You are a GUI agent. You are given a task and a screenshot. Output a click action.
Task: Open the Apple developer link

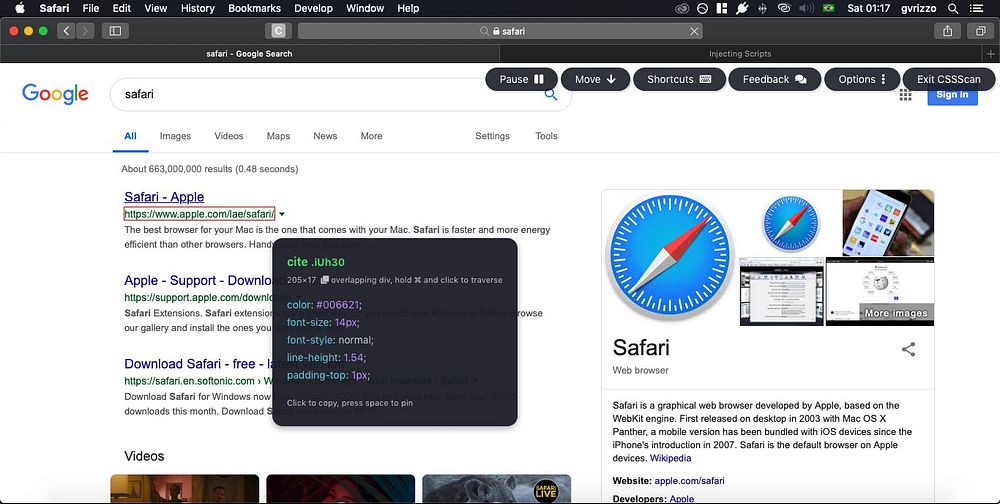682,498
